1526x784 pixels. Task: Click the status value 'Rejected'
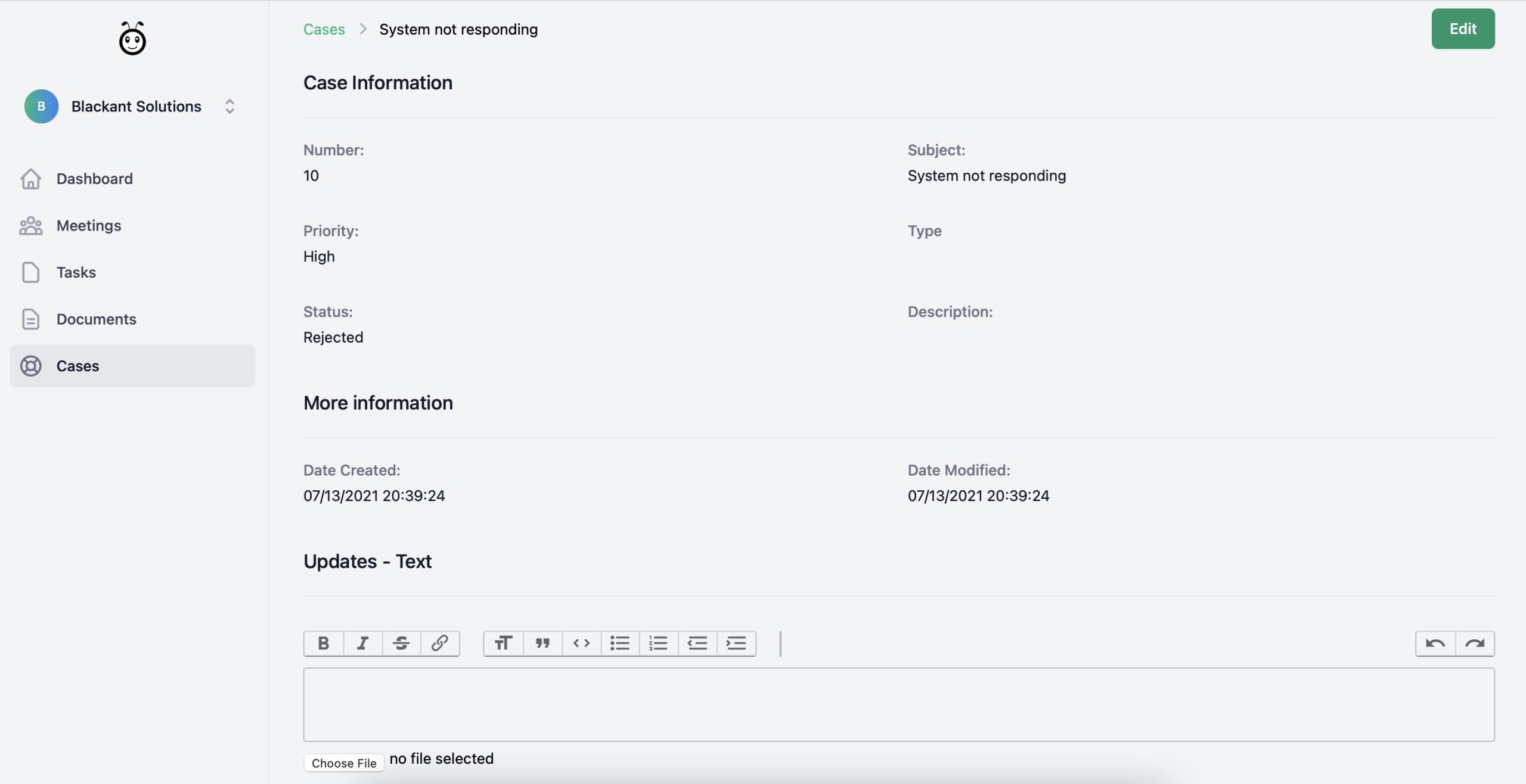pos(333,337)
